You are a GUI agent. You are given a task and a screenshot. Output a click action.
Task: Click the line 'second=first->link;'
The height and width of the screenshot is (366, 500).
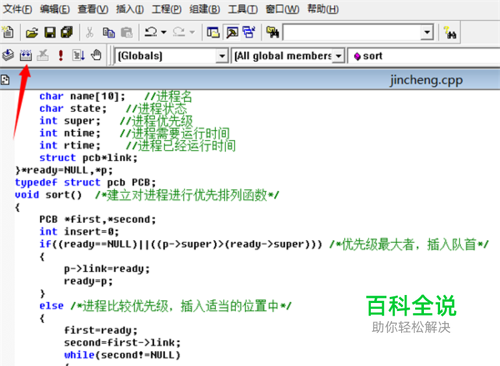click(122, 343)
